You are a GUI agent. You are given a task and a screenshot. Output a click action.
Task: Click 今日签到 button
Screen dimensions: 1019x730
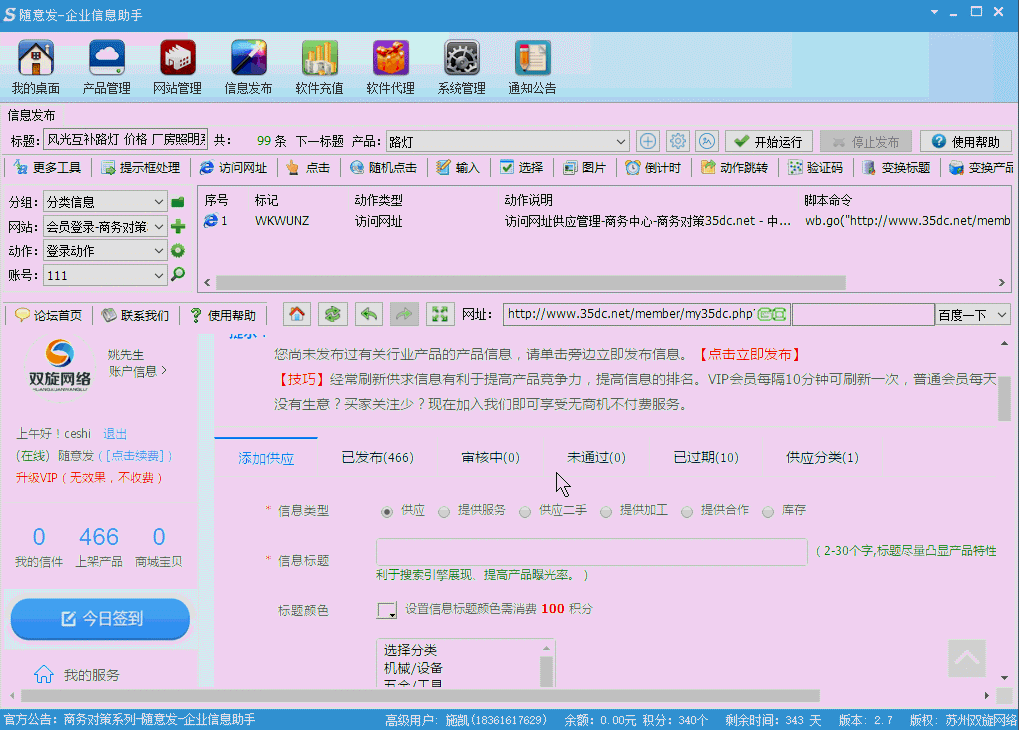point(100,619)
